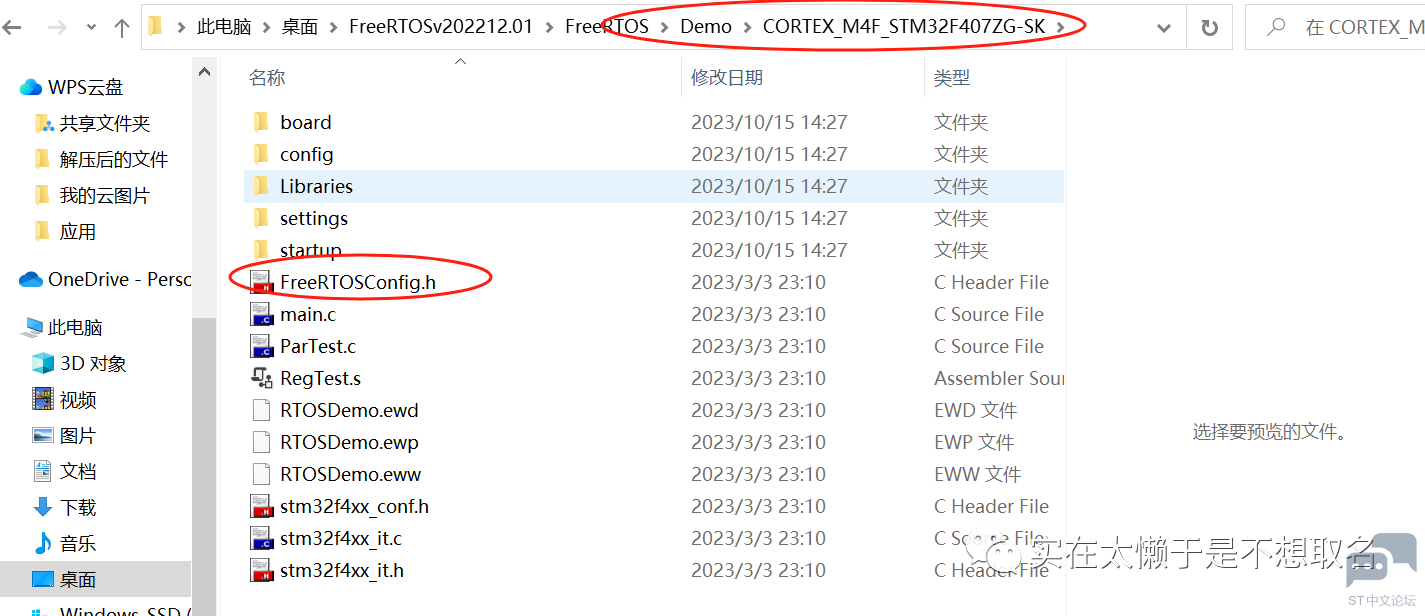The width and height of the screenshot is (1425, 616).
Task: Expand the chevron after 桌面 breadcrumb
Action: coord(334,27)
